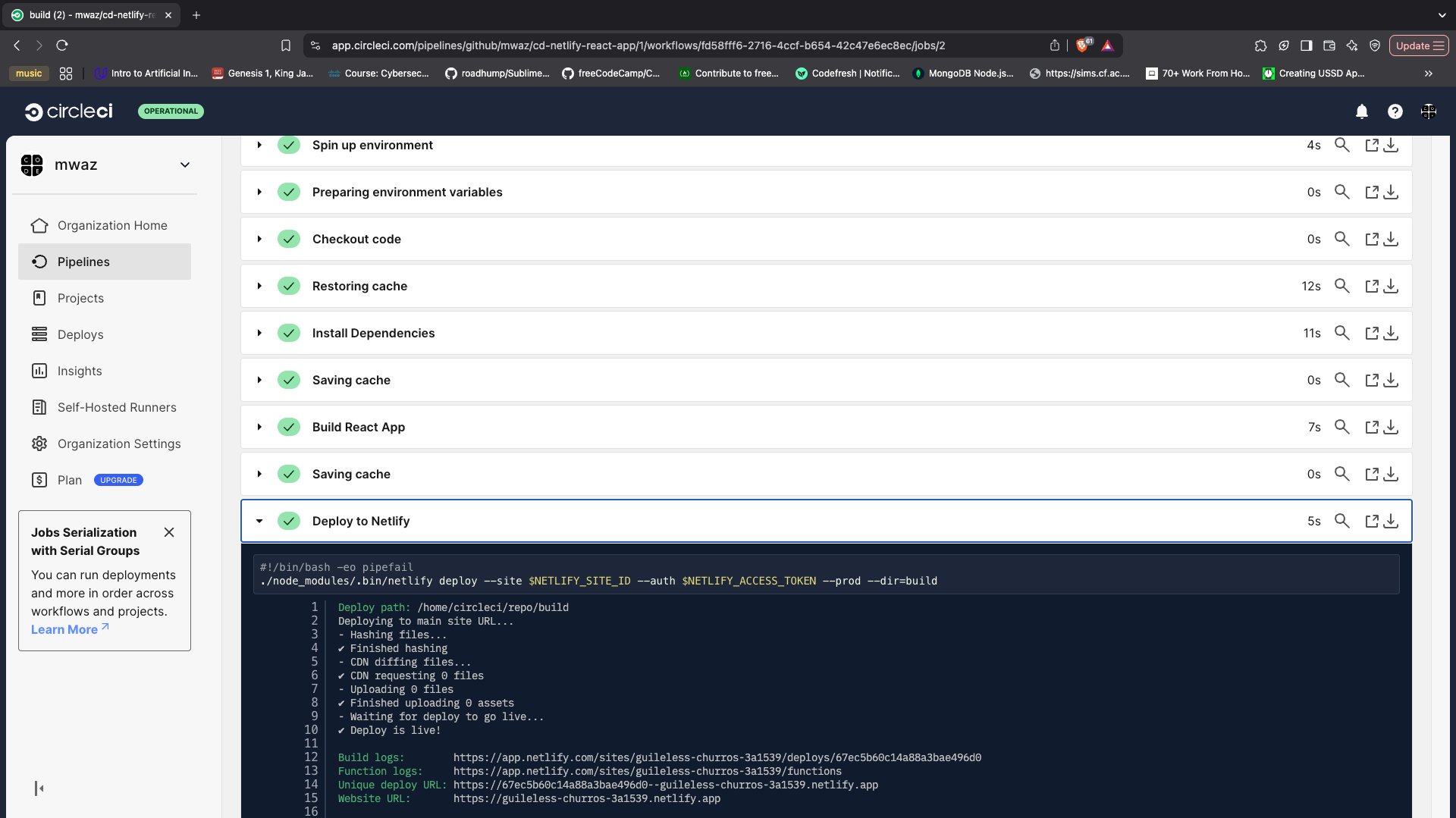The width and height of the screenshot is (1456, 818).
Task: Search the Spin up environment step output
Action: click(1341, 145)
